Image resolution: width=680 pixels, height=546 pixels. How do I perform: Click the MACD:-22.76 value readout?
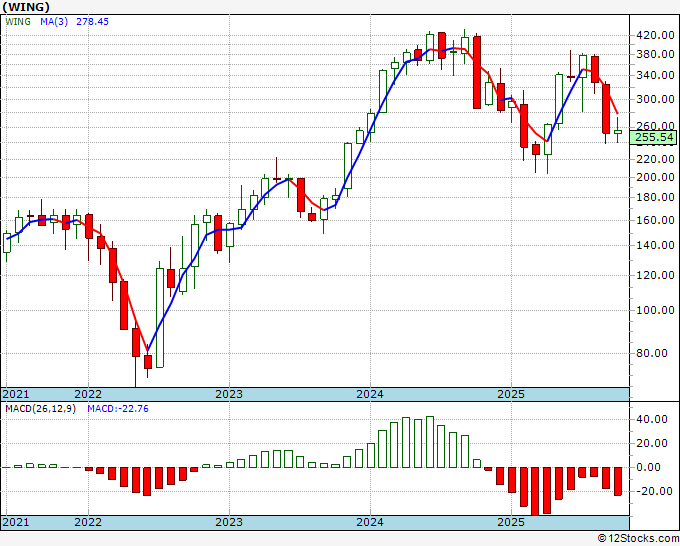pos(118,409)
